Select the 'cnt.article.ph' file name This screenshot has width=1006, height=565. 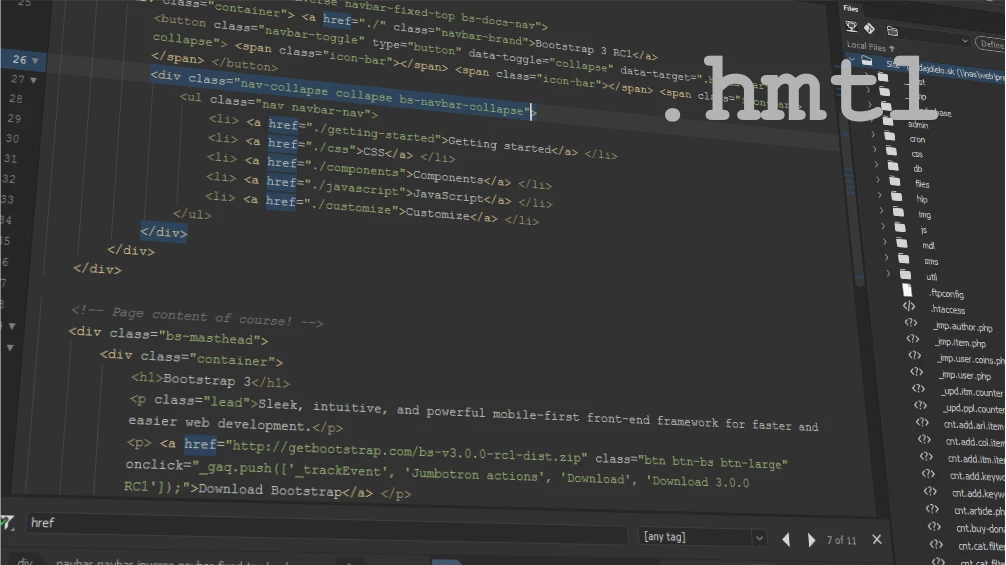coord(978,511)
